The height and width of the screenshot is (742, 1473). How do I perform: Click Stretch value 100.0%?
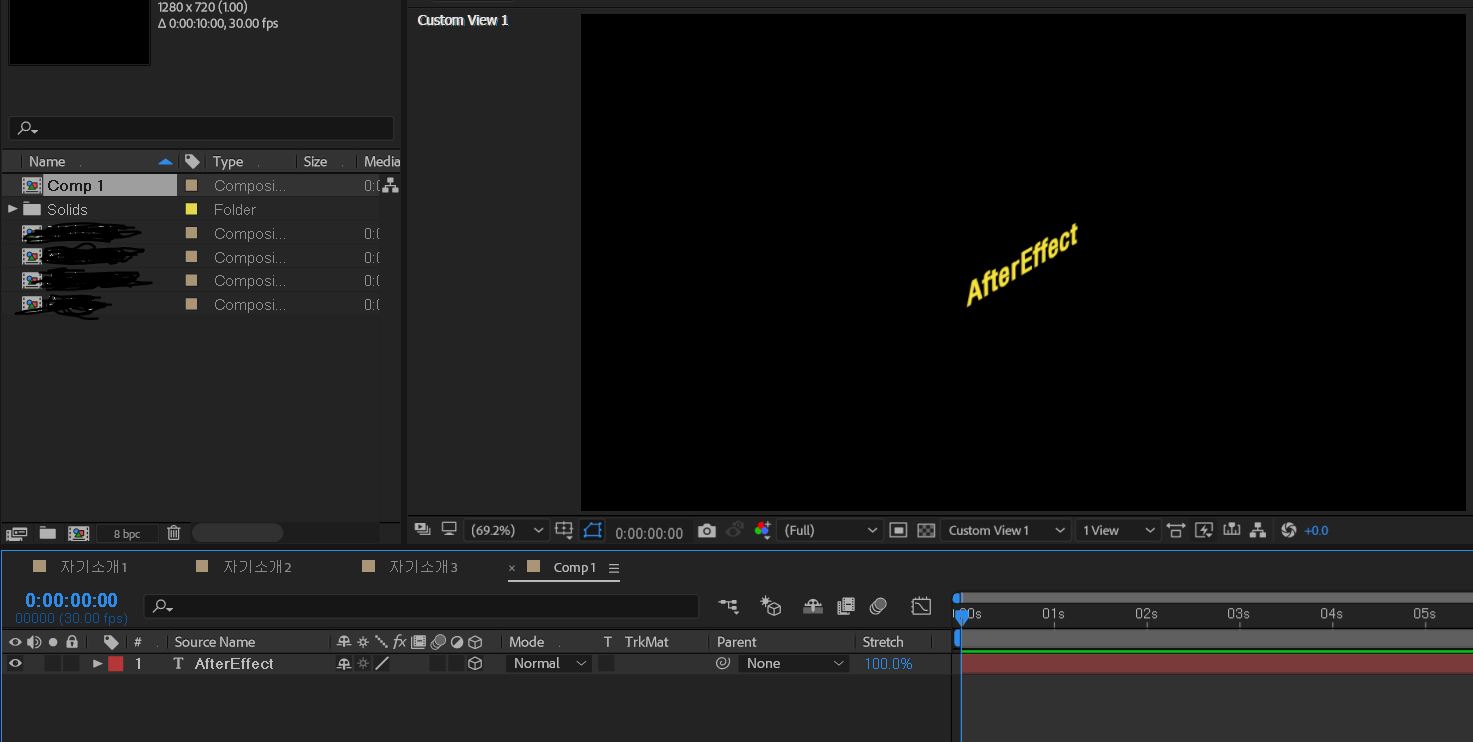click(888, 664)
